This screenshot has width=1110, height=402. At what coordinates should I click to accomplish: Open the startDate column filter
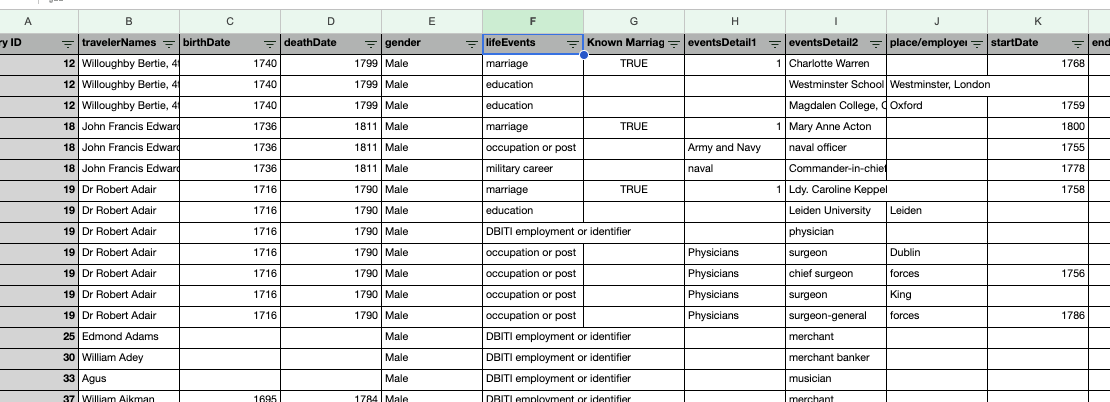(1077, 44)
